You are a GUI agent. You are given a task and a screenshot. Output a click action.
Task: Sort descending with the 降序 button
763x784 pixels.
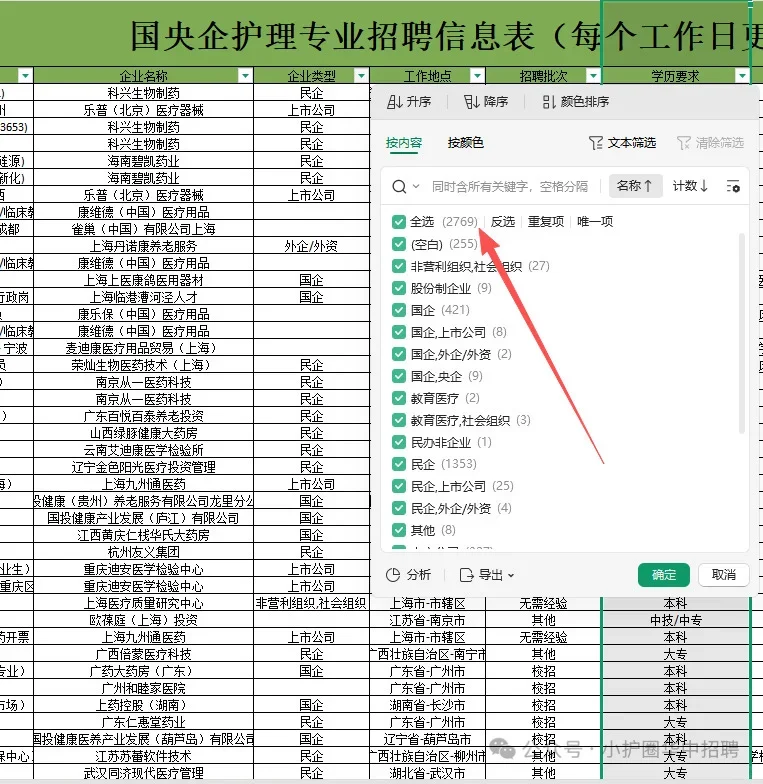486,102
